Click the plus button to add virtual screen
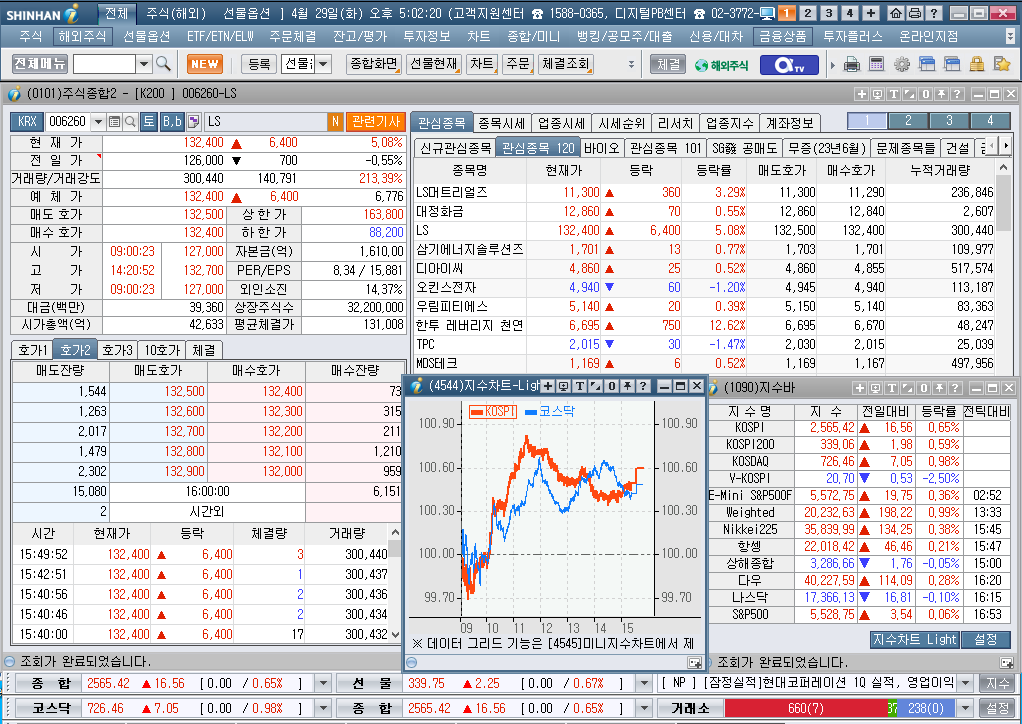 (871, 13)
